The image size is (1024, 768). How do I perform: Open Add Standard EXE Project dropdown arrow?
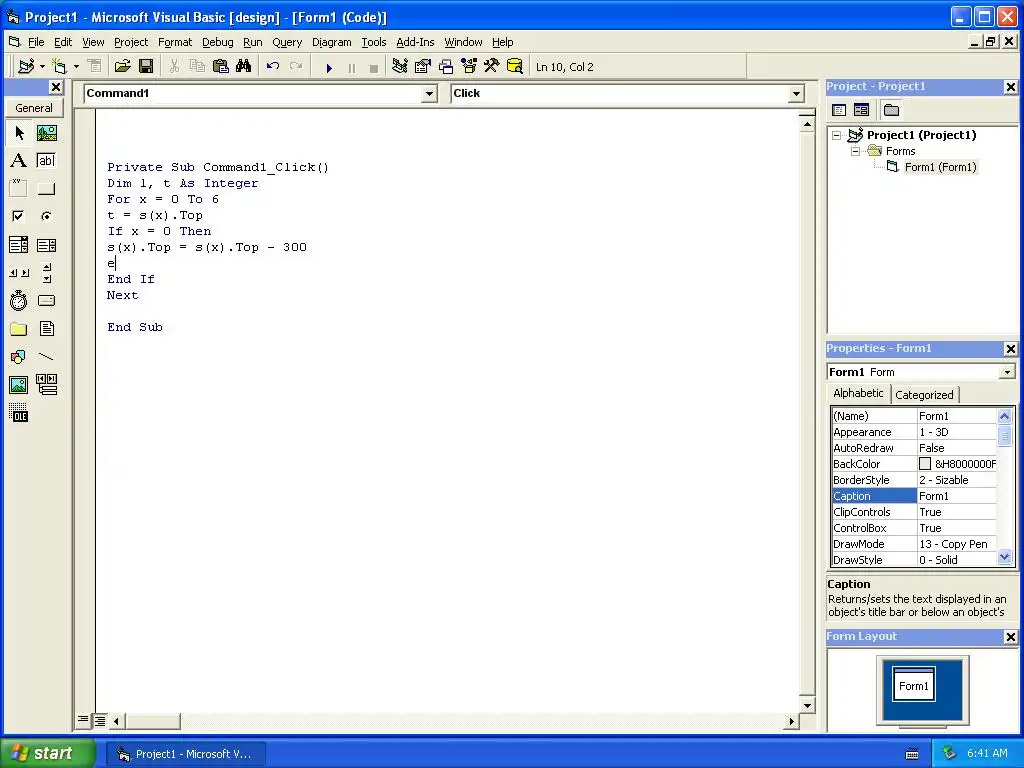[x=42, y=67]
